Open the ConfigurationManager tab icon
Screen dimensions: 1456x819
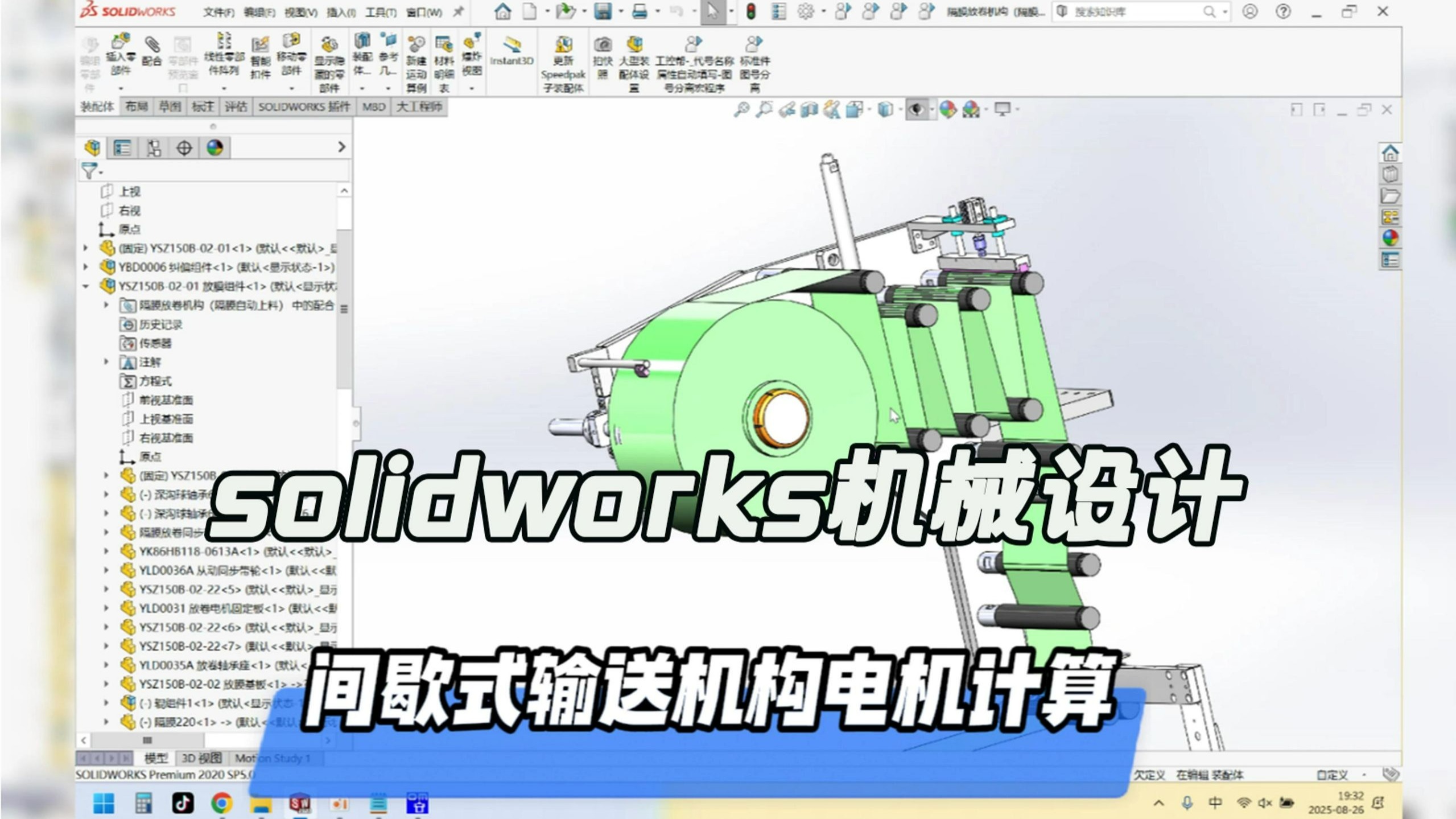pos(154,148)
